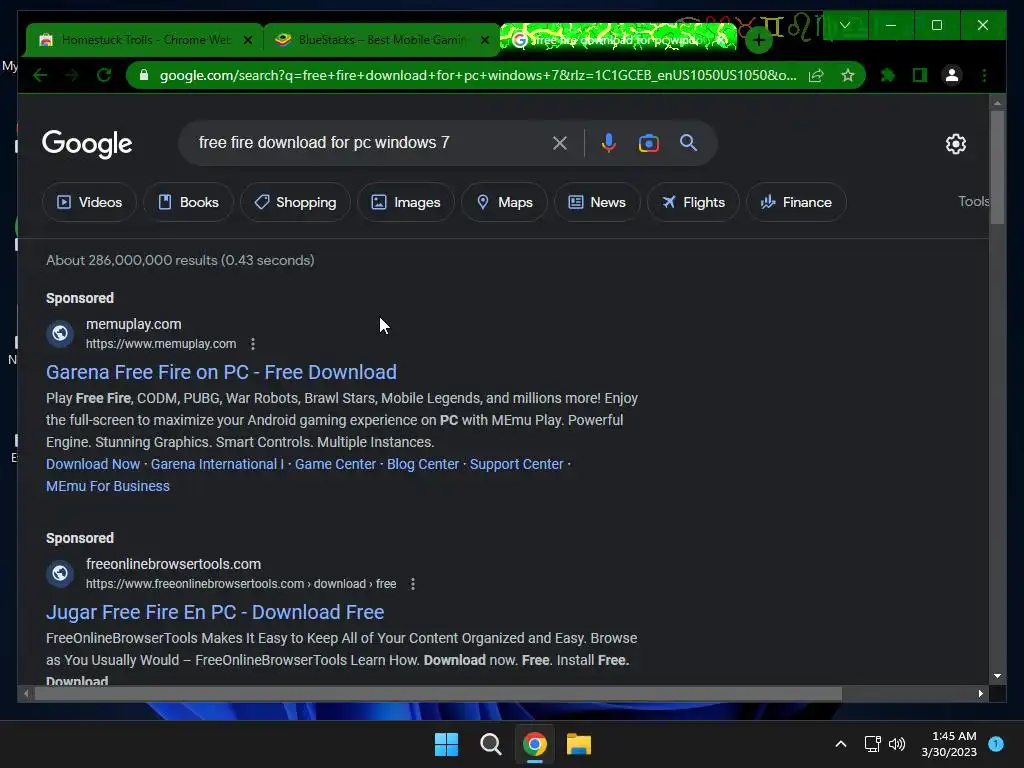1024x768 pixels.
Task: Open a new Chrome tab
Action: coord(758,40)
